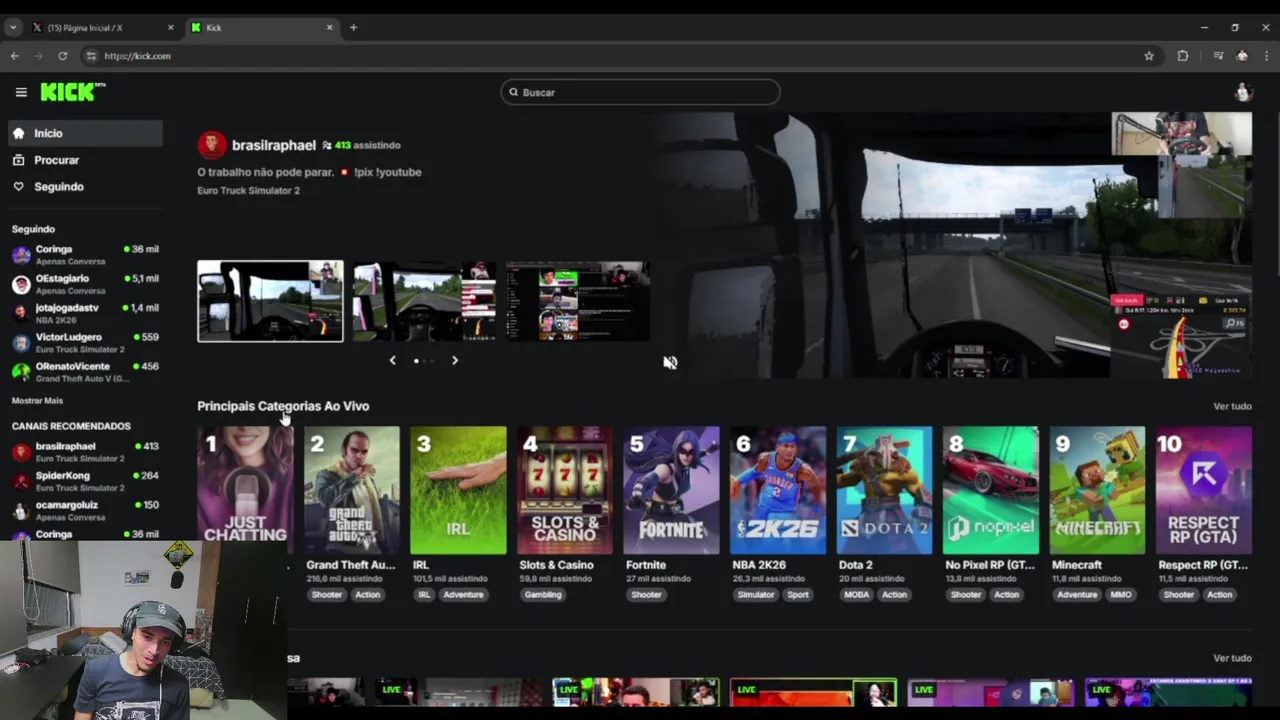The height and width of the screenshot is (720, 1280).
Task: Close the Kick browser tab
Action: 330,27
